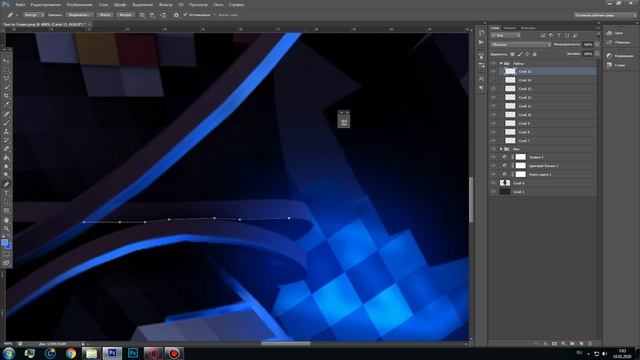Viewport: 640px width, 360px height.
Task: Click the lock transparent pixels icon
Action: click(513, 54)
